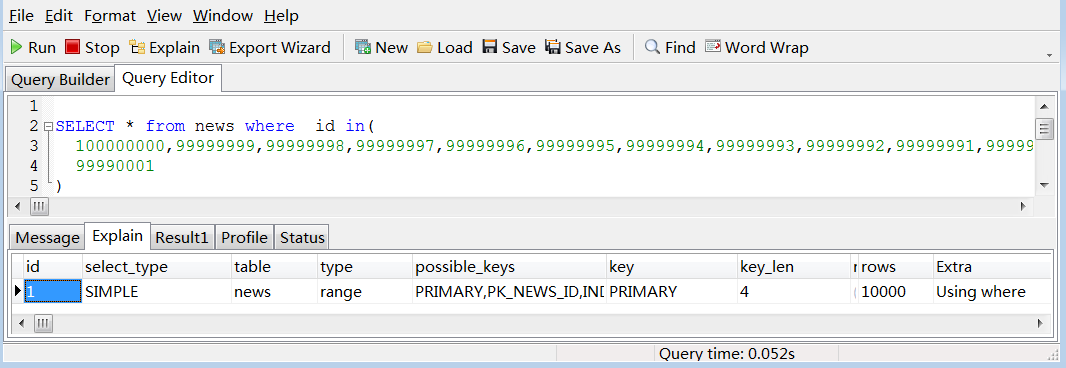Click the key_len column header
This screenshot has width=1066, height=368.
click(794, 267)
